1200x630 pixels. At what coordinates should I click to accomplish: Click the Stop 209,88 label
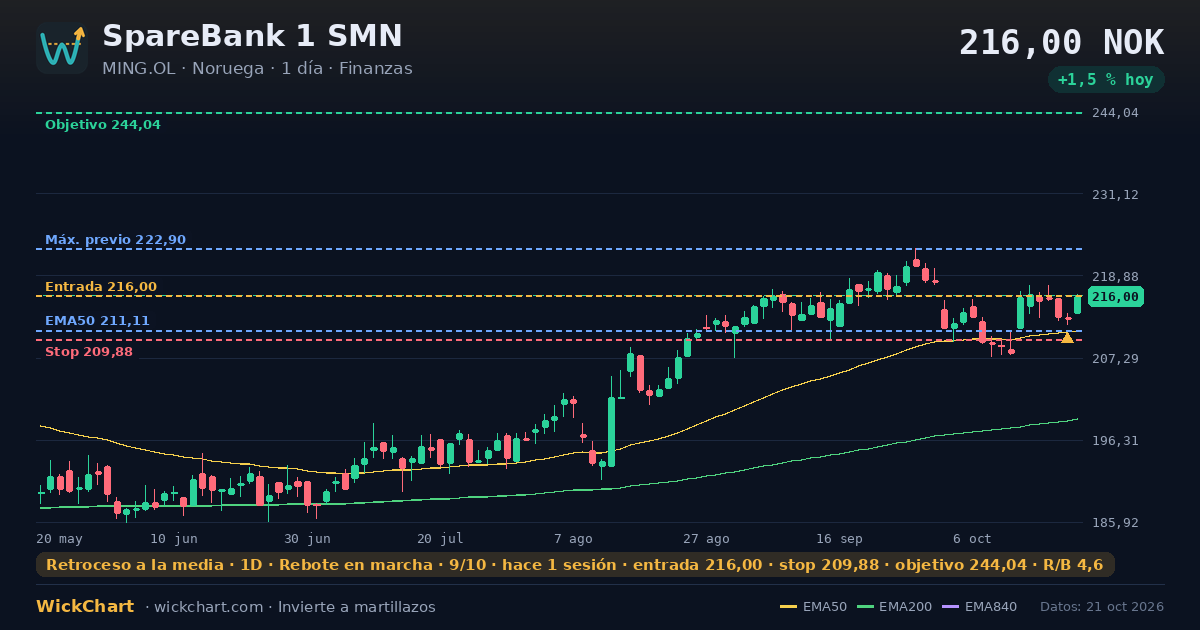pos(89,352)
